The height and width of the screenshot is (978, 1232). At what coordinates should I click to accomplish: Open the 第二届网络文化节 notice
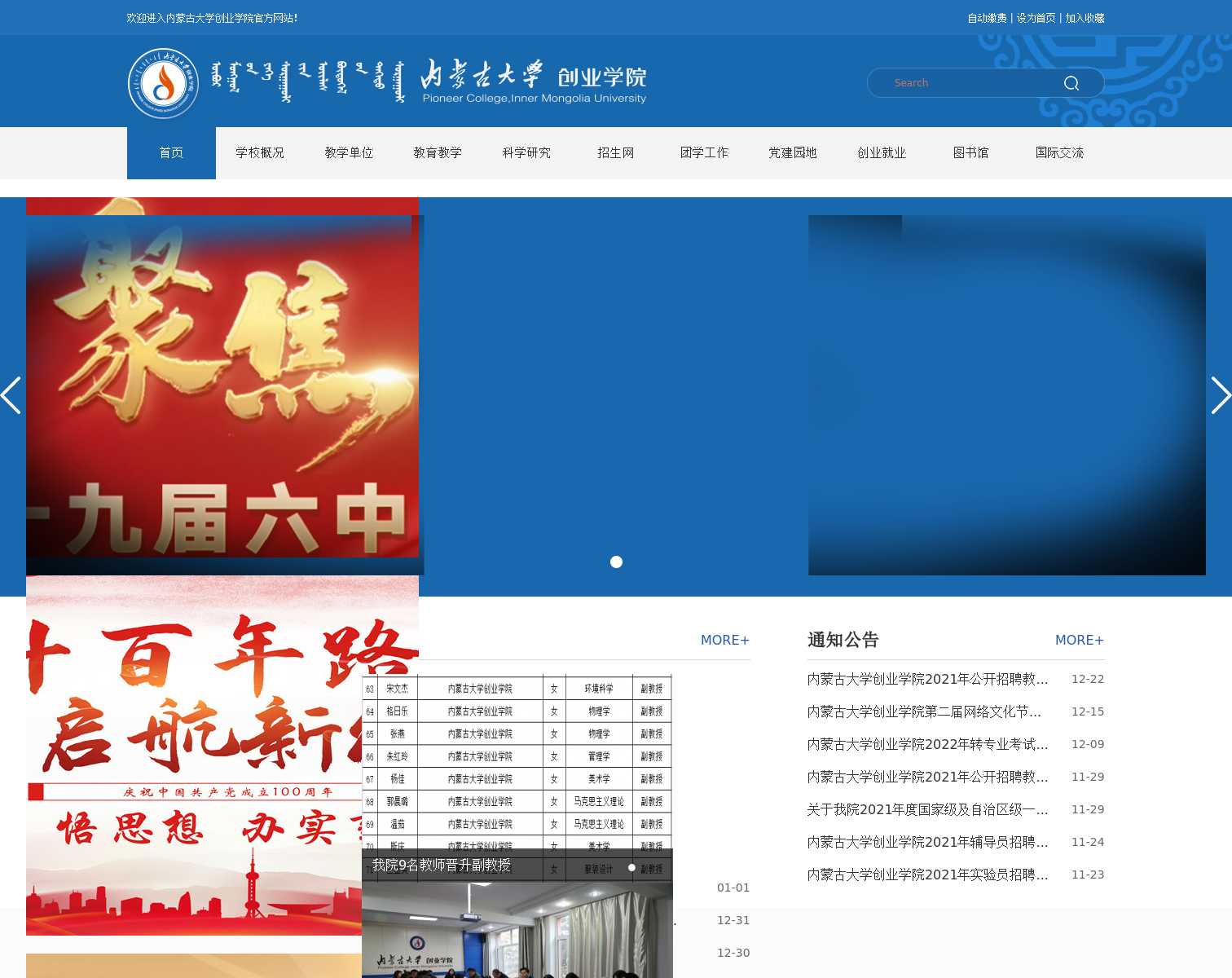pos(924,711)
